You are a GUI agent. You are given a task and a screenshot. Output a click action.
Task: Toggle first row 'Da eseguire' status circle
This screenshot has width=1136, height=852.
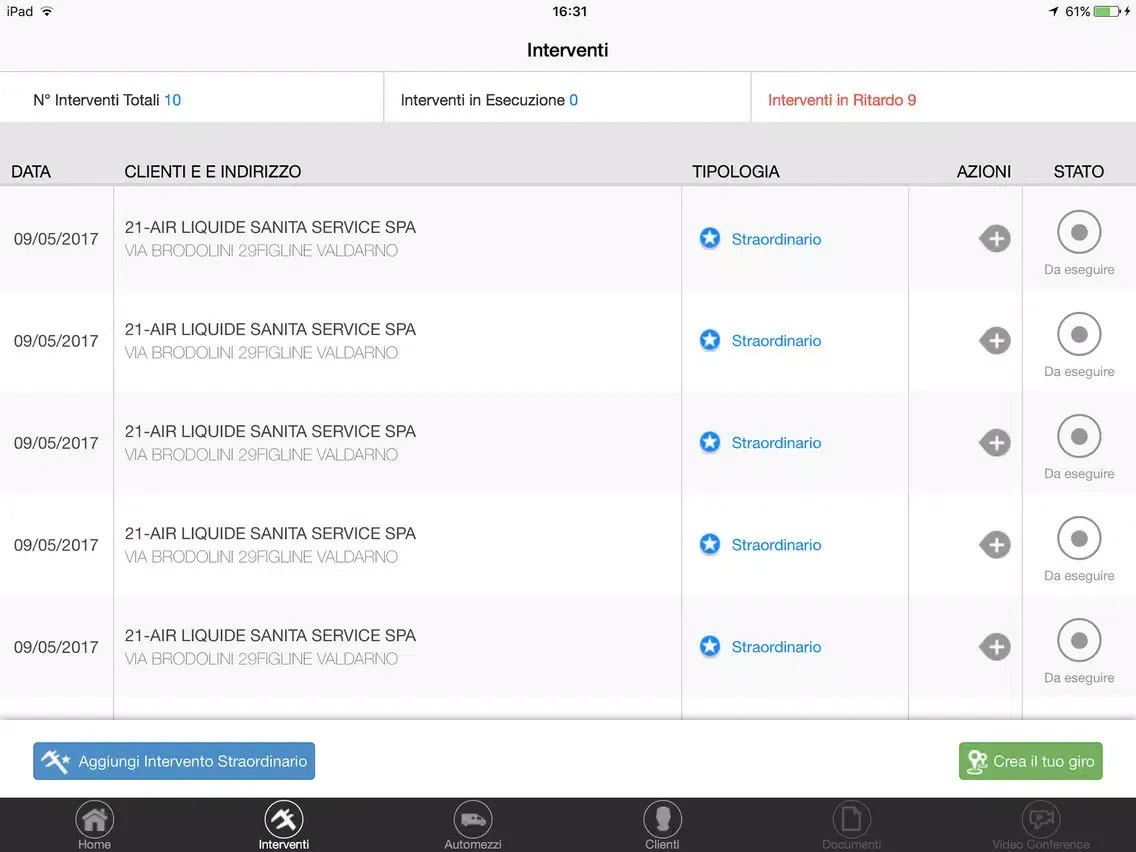click(1079, 232)
